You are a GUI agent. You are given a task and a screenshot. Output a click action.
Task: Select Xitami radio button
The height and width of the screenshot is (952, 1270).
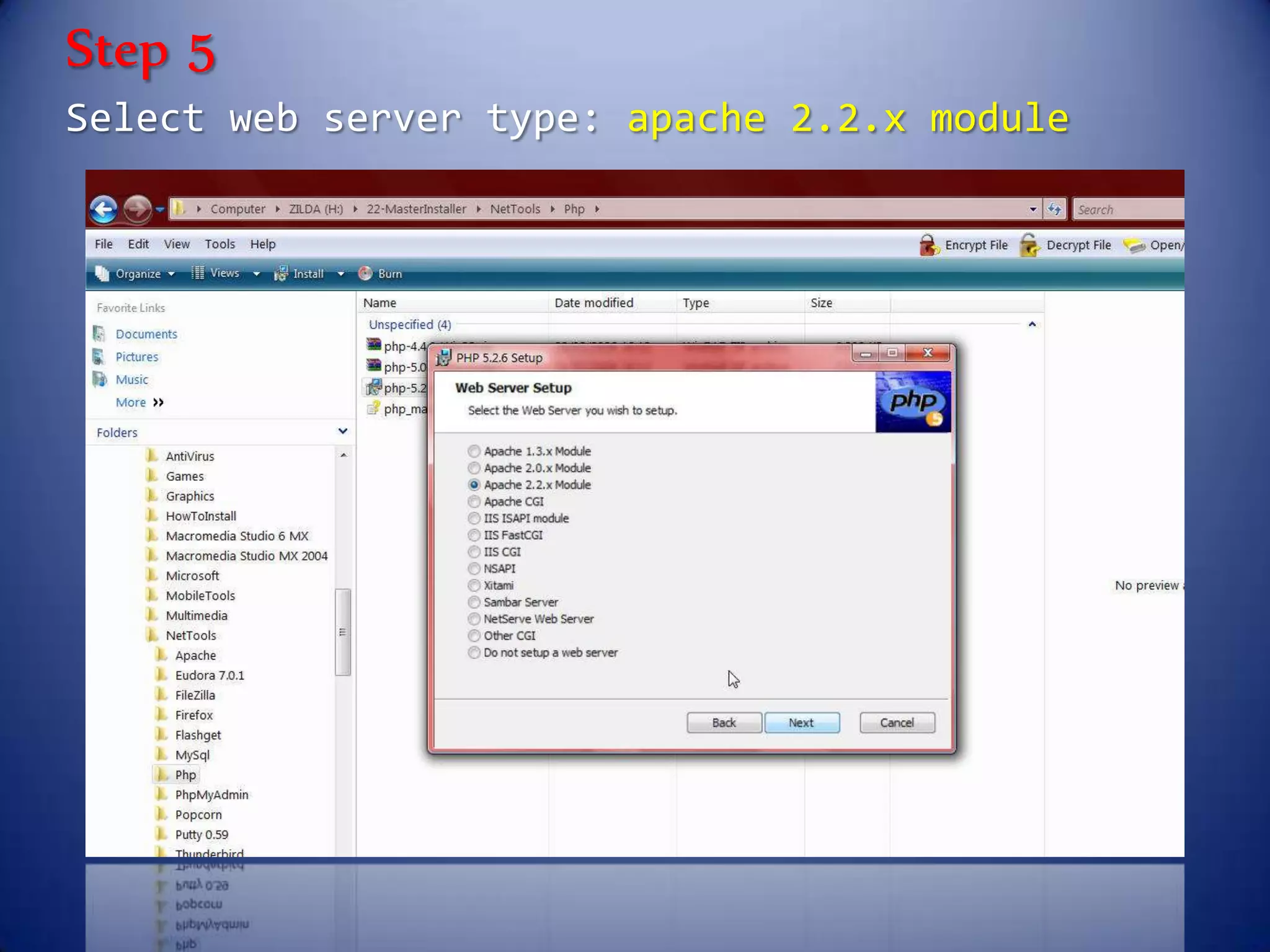click(474, 585)
